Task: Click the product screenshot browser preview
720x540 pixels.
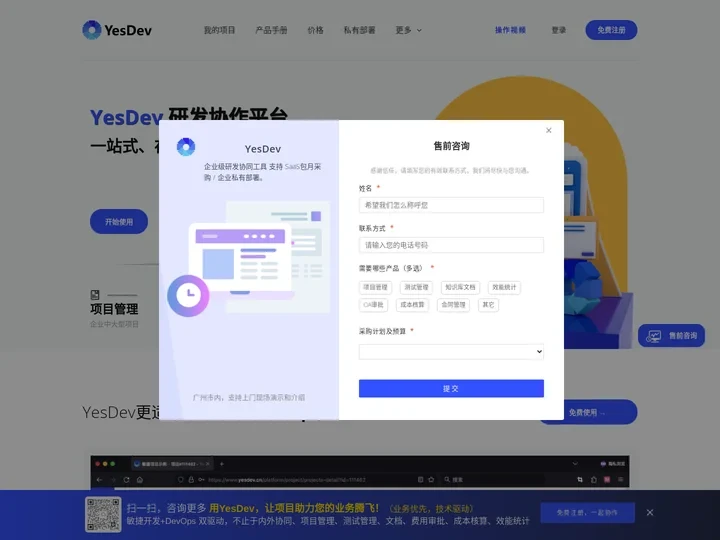Action: coord(360,472)
